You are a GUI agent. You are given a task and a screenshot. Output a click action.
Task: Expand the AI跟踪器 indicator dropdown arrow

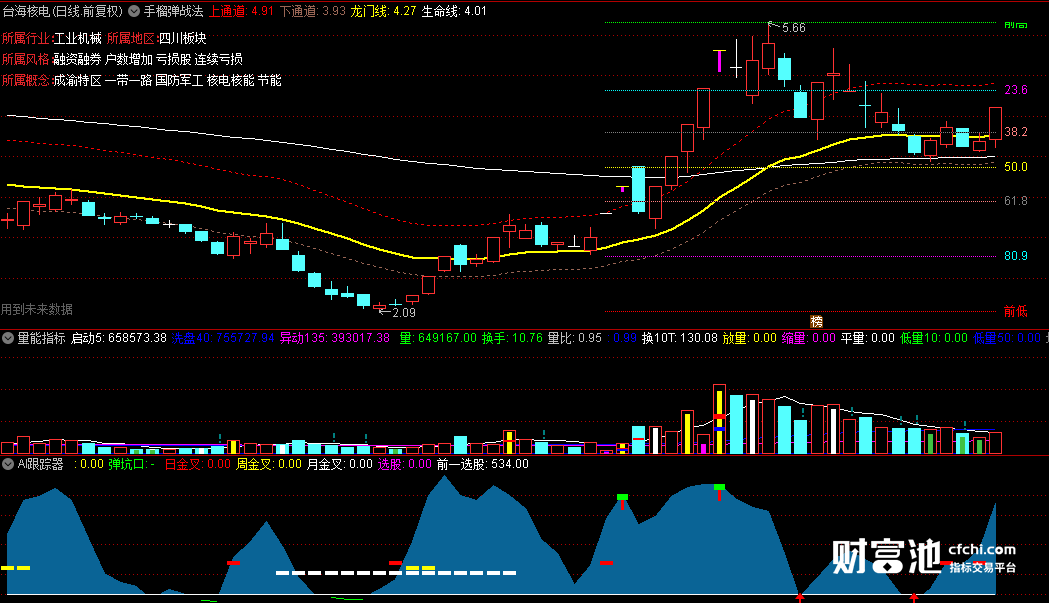point(8,464)
